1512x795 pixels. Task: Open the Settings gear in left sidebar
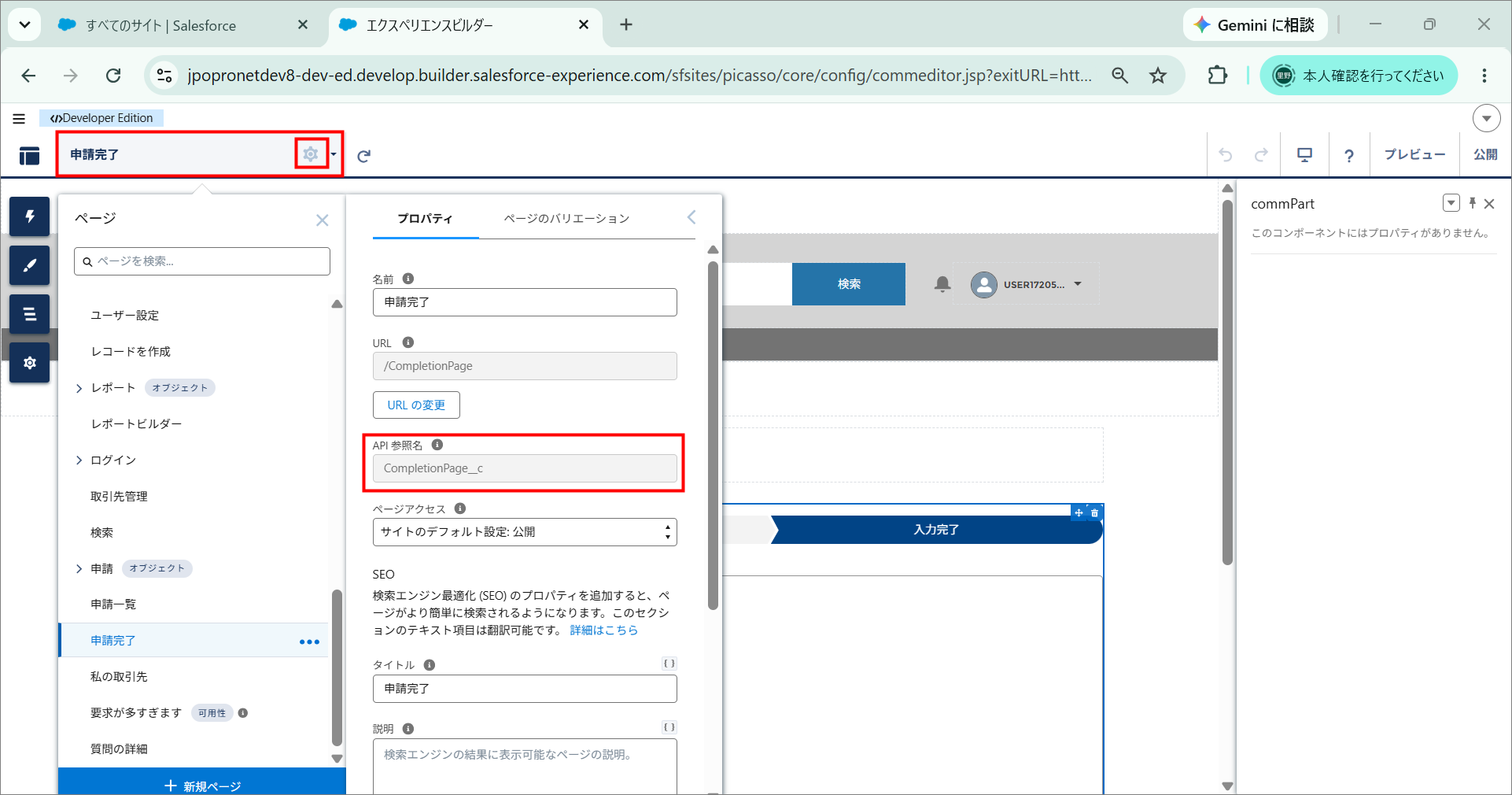(x=30, y=363)
